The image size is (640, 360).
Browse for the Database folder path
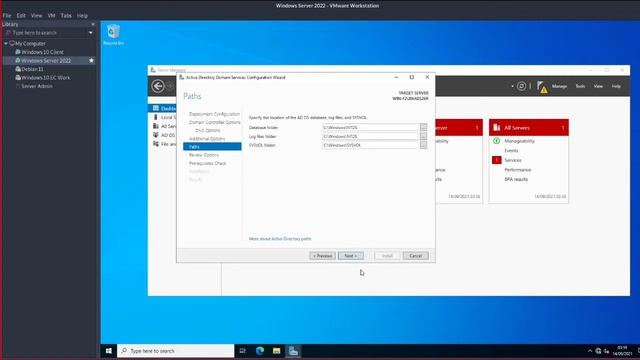423,127
